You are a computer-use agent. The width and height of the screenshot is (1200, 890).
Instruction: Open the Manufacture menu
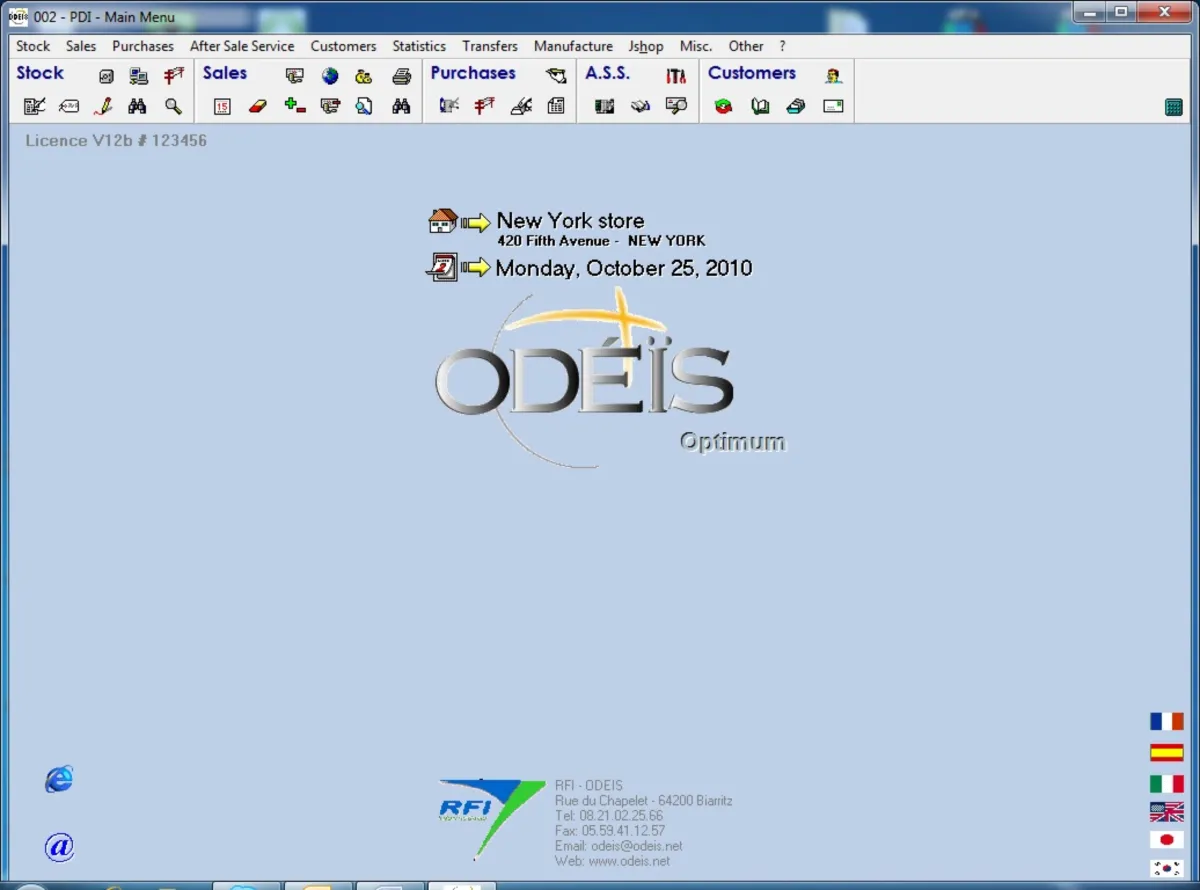click(573, 46)
